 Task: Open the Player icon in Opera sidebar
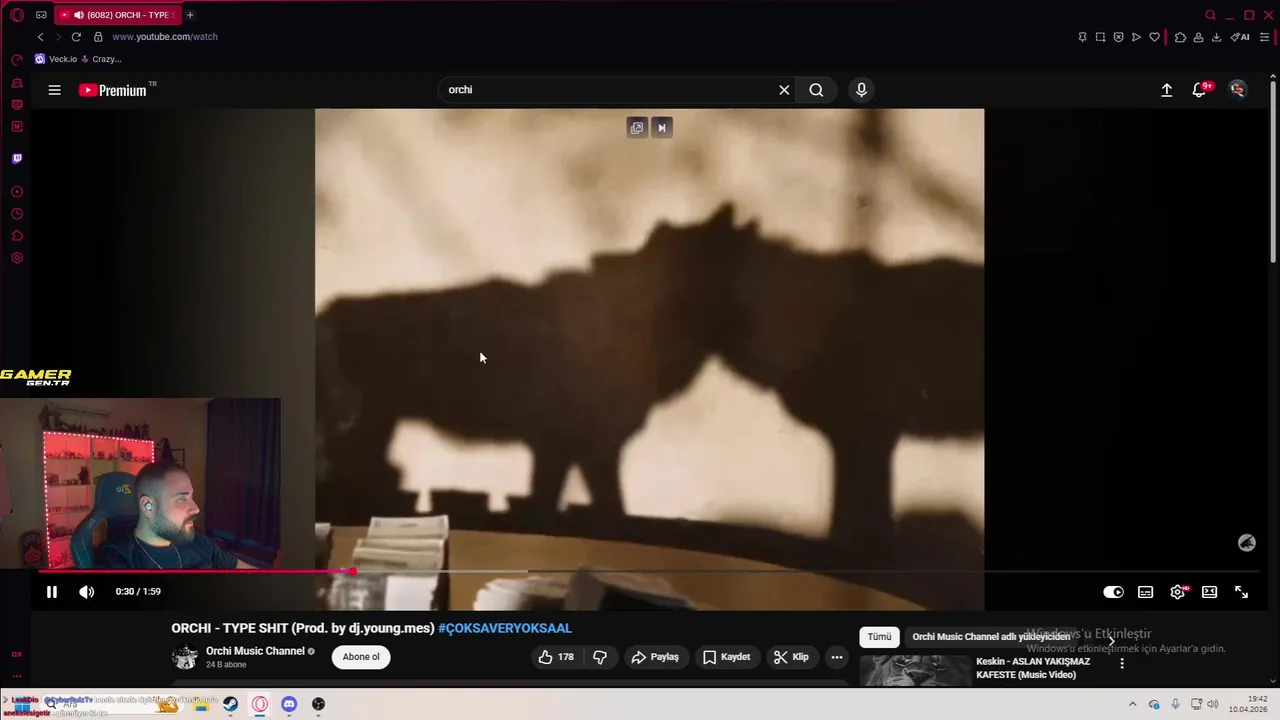[x=17, y=192]
